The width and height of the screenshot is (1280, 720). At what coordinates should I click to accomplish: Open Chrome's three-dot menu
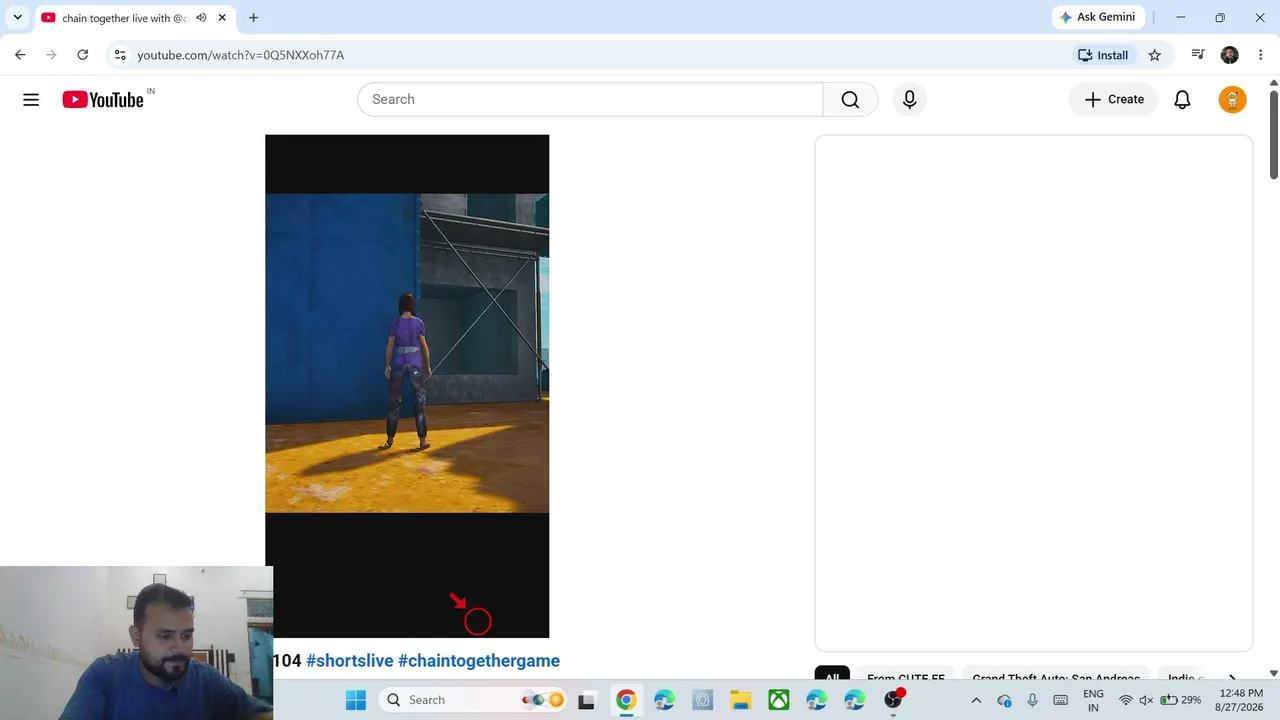[x=1260, y=55]
